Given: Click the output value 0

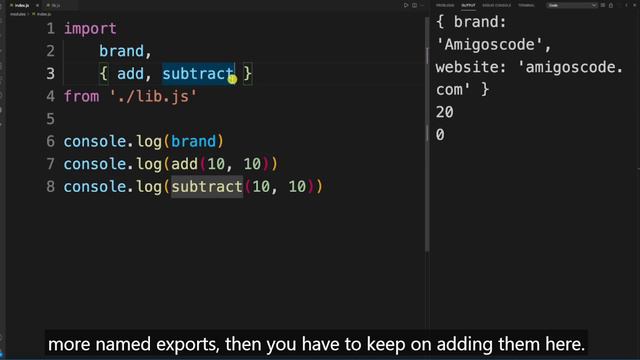Looking at the screenshot, I should (440, 135).
